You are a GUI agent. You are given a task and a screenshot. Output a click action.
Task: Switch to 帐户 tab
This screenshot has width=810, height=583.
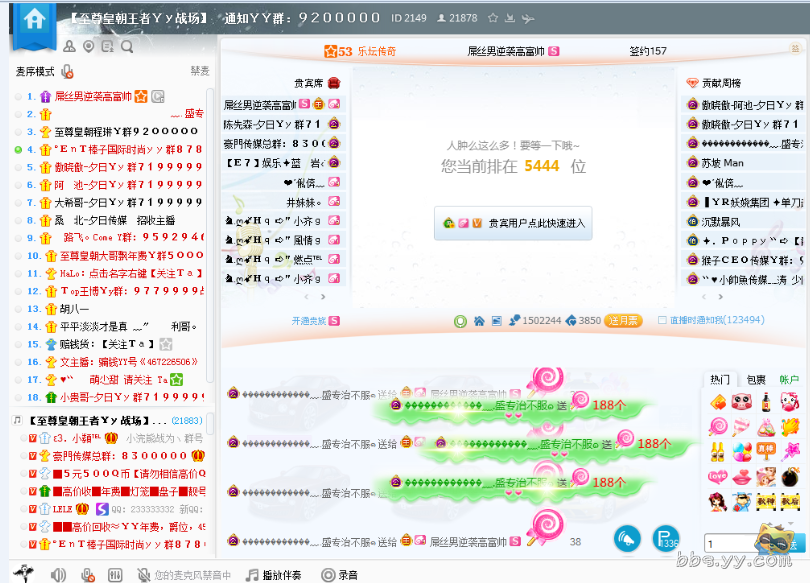coord(789,380)
